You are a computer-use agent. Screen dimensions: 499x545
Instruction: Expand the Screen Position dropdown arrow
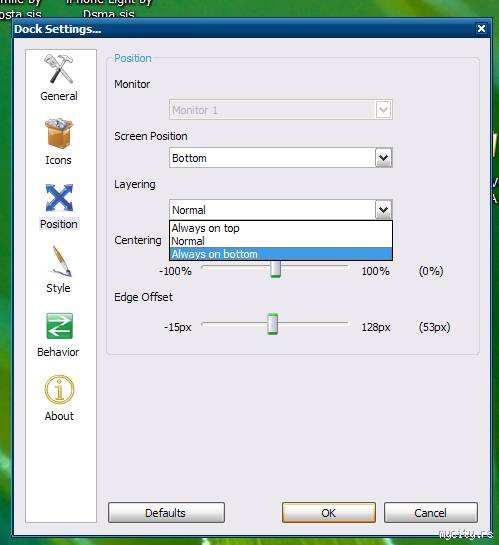point(383,158)
